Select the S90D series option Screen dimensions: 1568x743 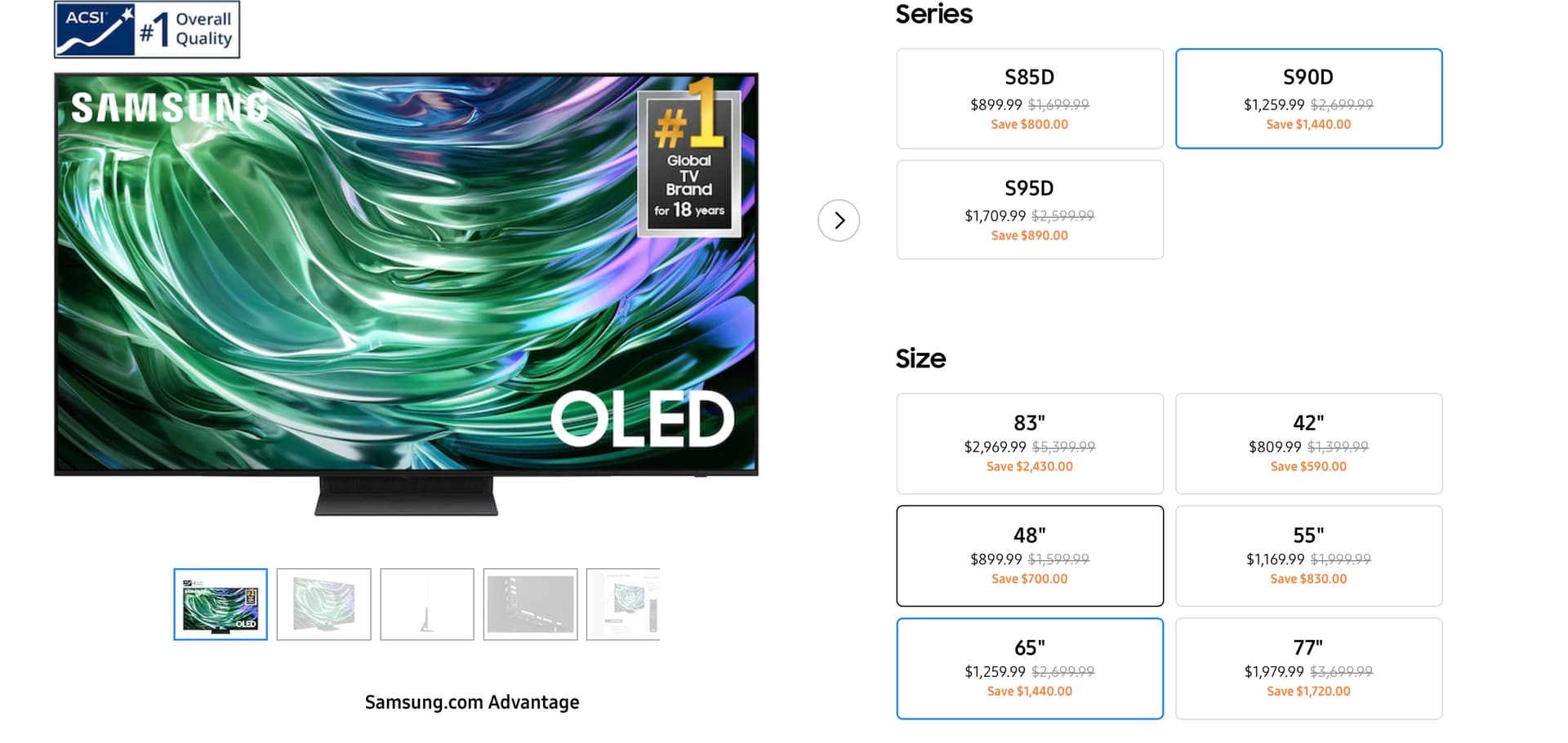point(1308,99)
